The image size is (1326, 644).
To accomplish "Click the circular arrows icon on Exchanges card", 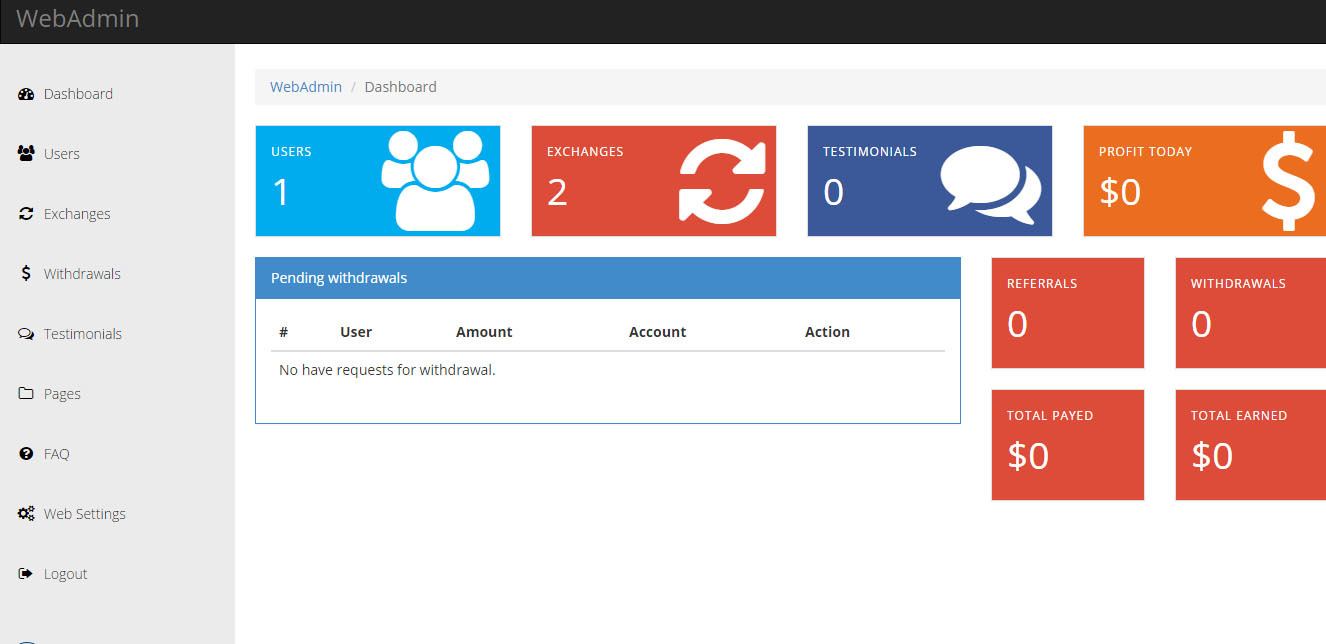I will 722,182.
